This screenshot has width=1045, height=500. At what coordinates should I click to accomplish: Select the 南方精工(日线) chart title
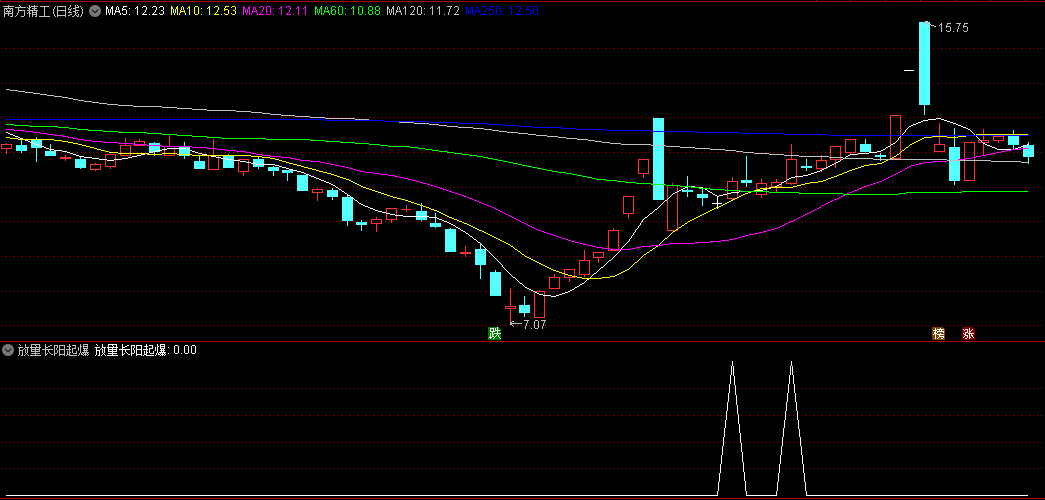43,11
